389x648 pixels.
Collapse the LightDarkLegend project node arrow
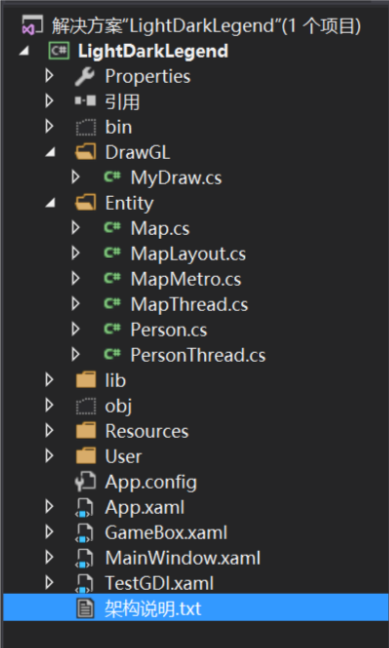click(24, 51)
